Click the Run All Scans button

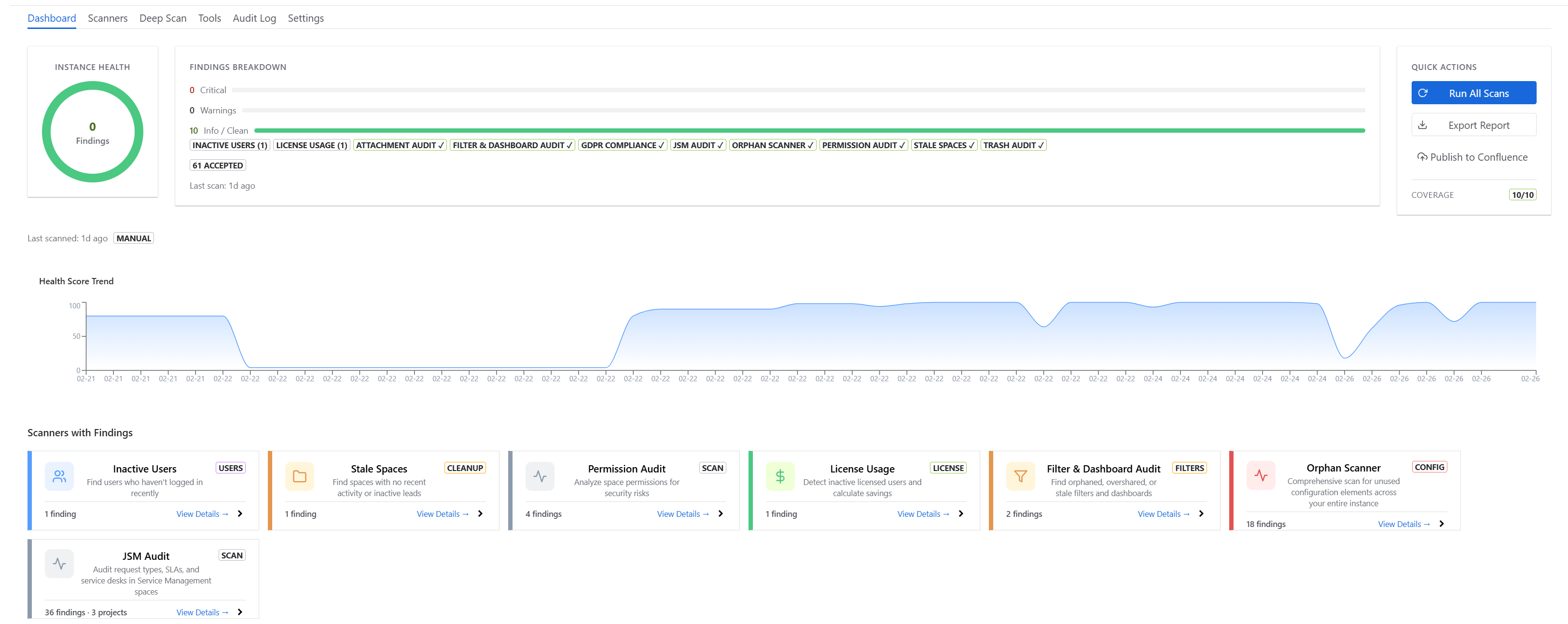pos(1474,93)
